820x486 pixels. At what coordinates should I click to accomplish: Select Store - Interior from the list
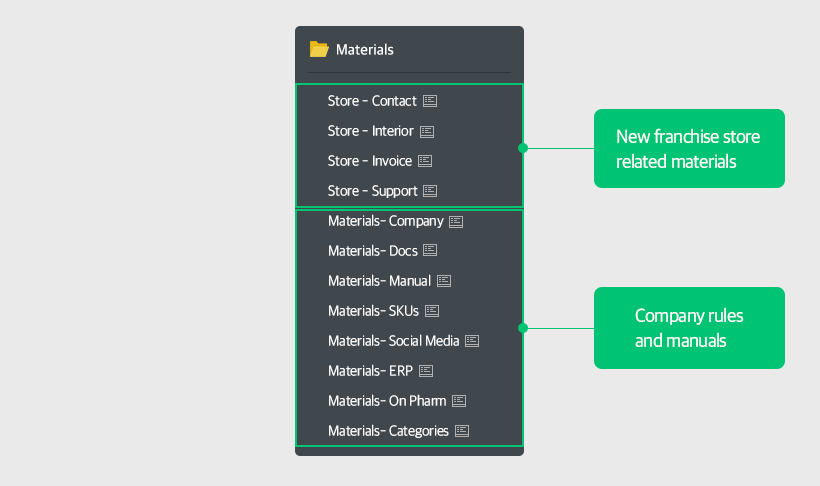pyautogui.click(x=370, y=131)
